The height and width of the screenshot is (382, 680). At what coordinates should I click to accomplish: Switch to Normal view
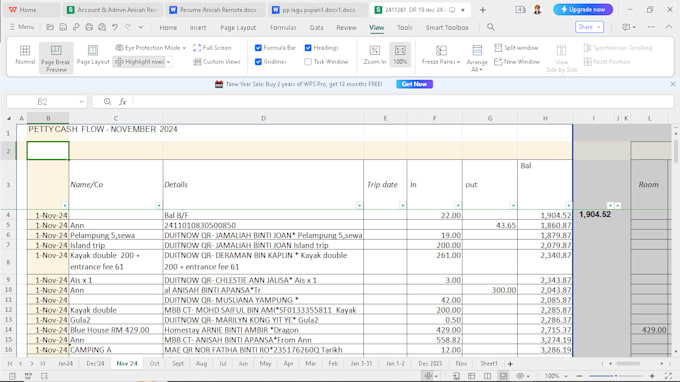pos(25,55)
